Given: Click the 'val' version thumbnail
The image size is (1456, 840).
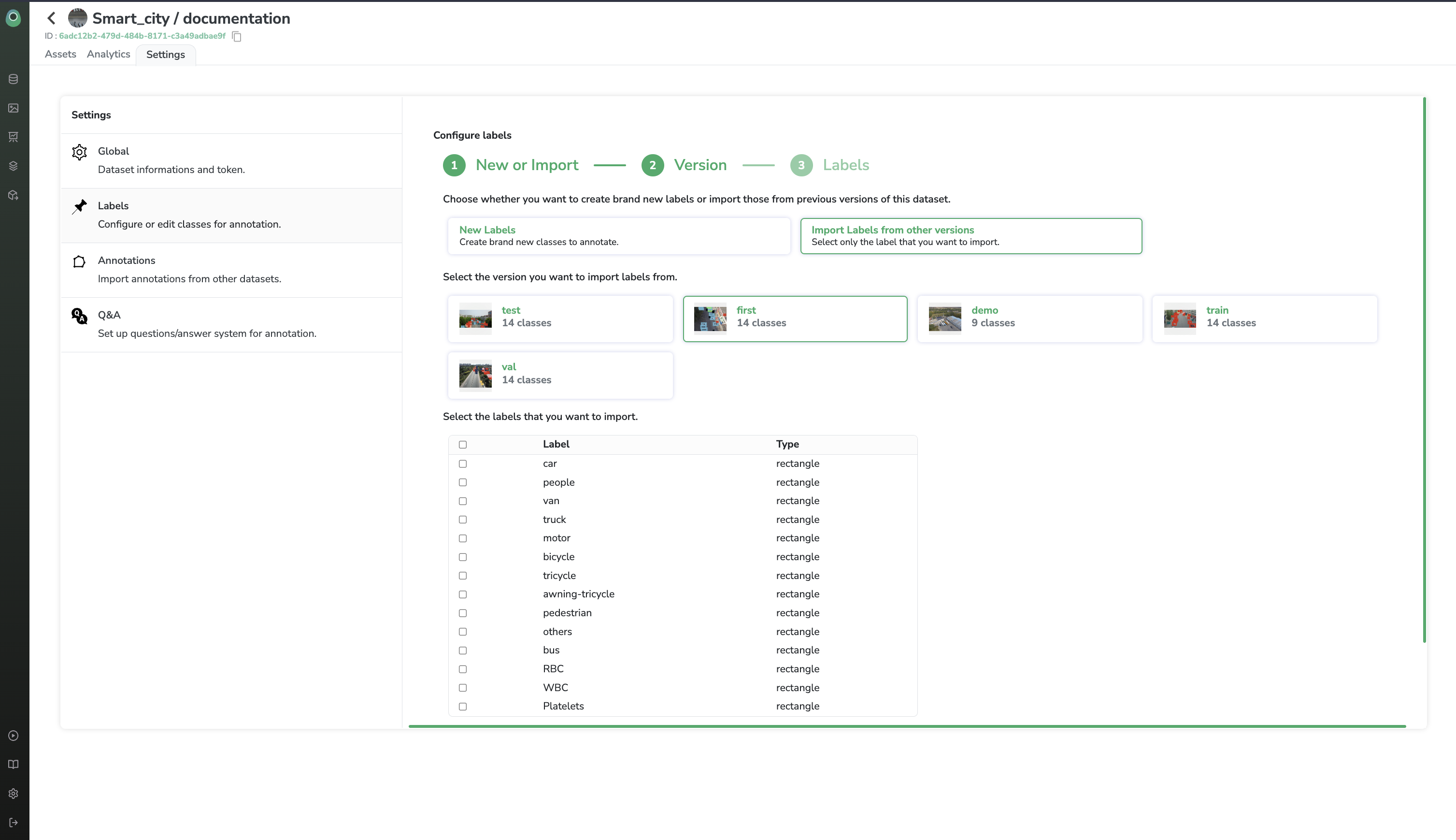Looking at the screenshot, I should 475,375.
